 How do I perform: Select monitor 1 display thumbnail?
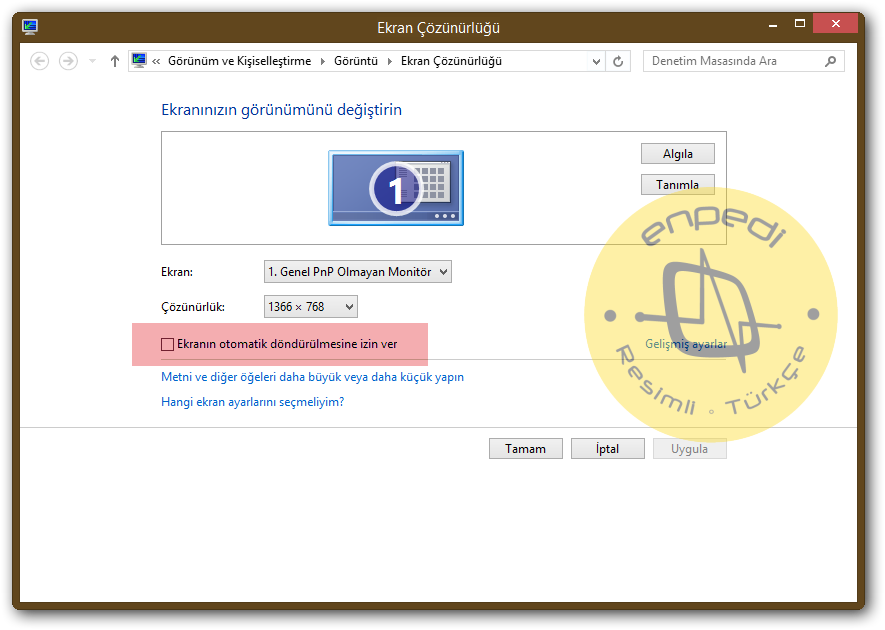pos(396,188)
